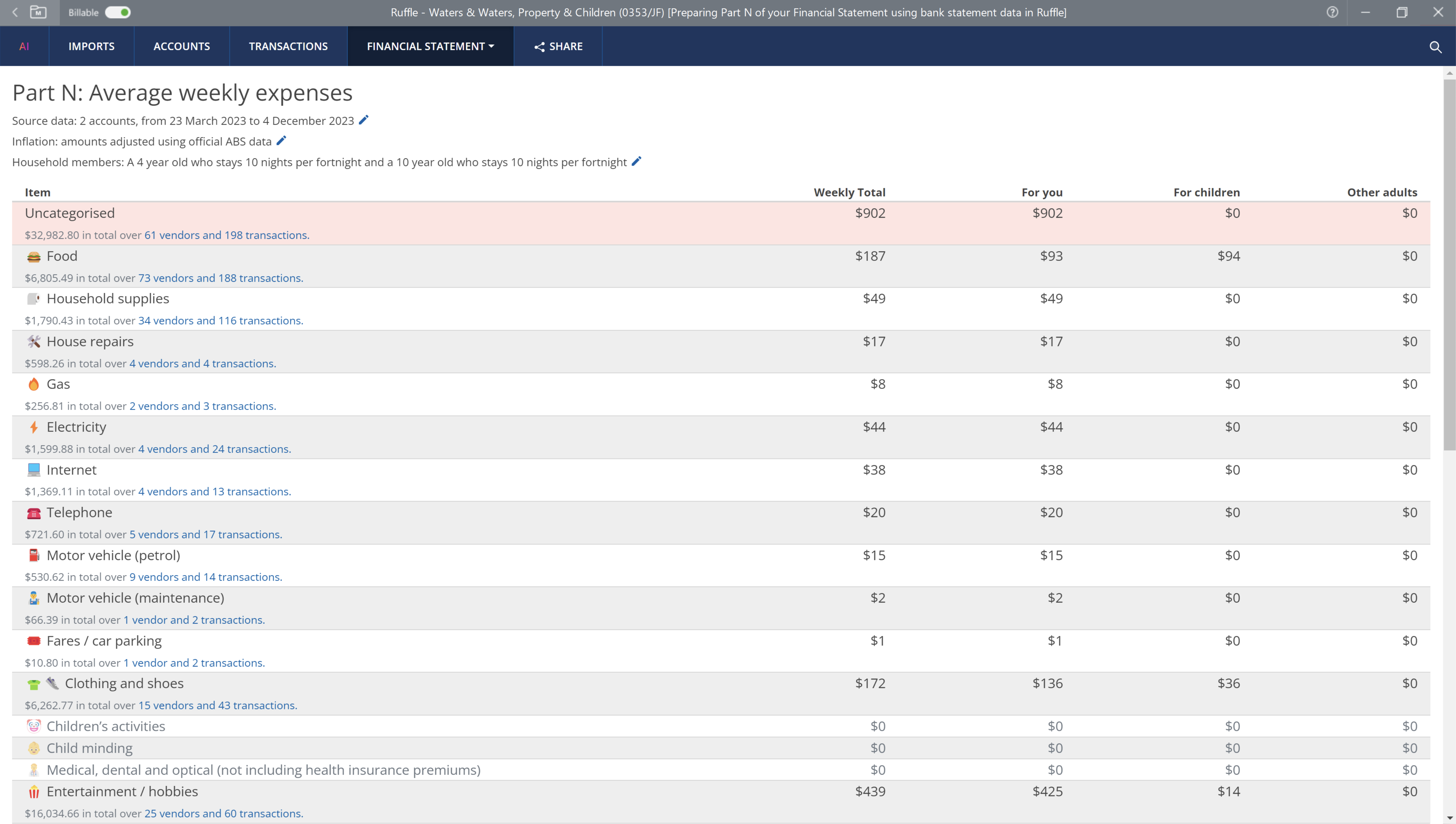Toggle the Billable switch off
The width and height of the screenshot is (1456, 824).
118,12
